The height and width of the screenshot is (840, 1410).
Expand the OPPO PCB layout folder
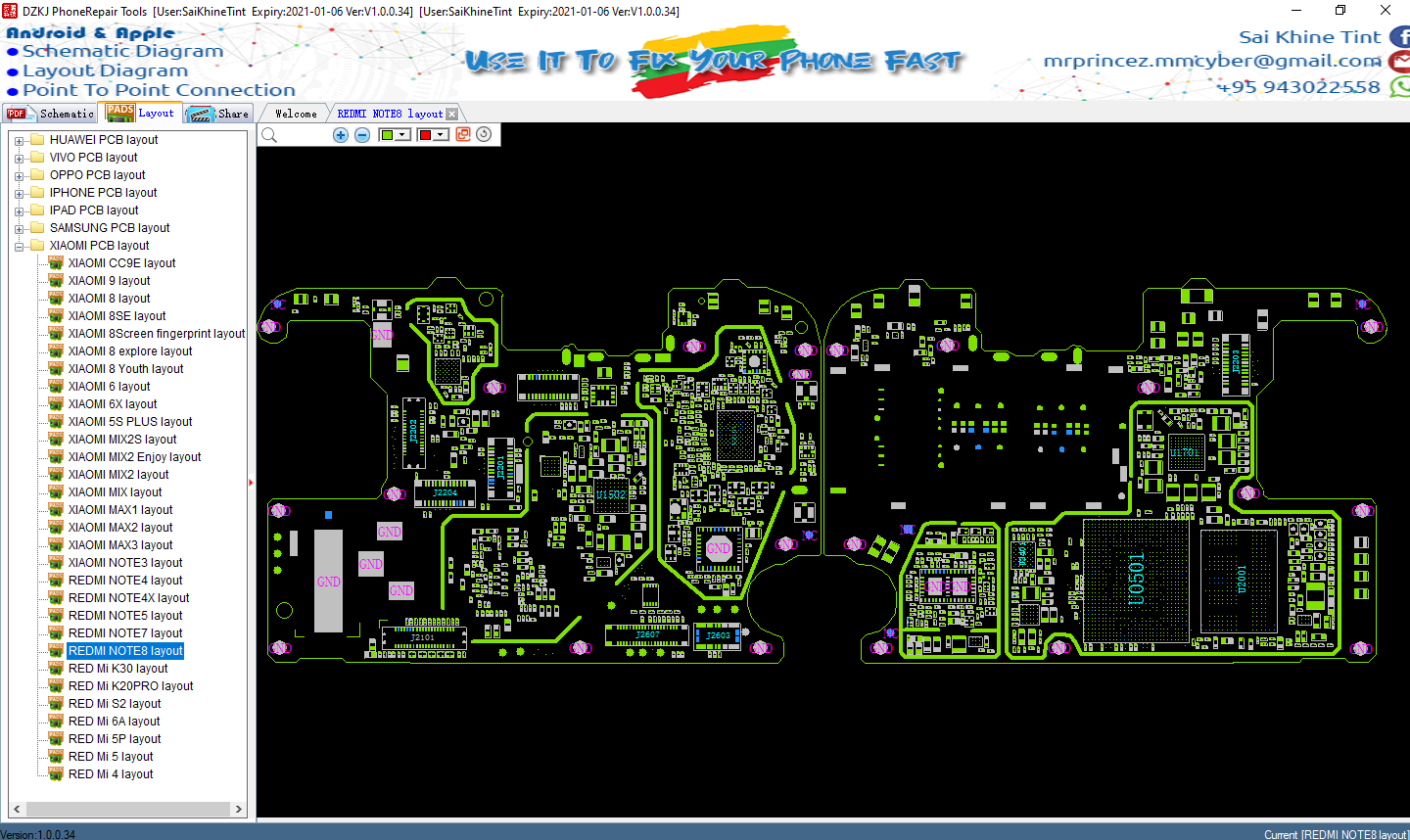(19, 176)
